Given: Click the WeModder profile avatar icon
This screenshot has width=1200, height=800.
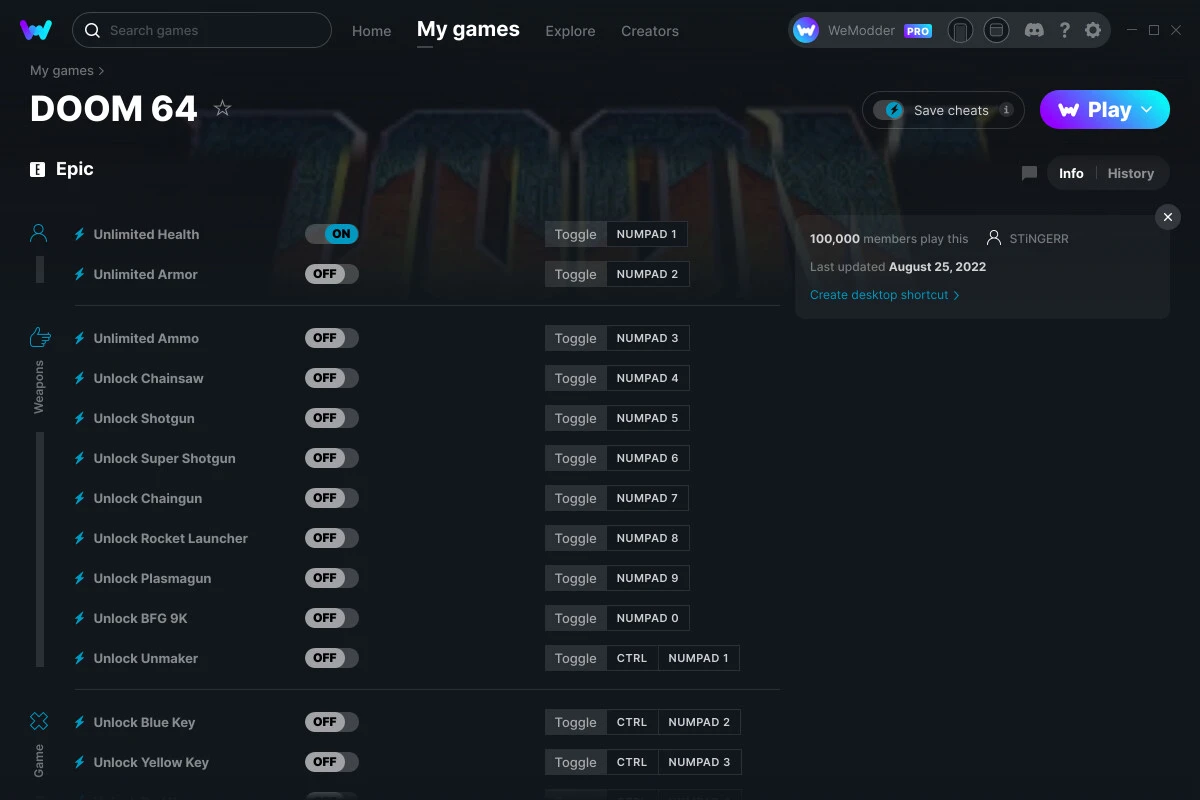Looking at the screenshot, I should pos(806,31).
